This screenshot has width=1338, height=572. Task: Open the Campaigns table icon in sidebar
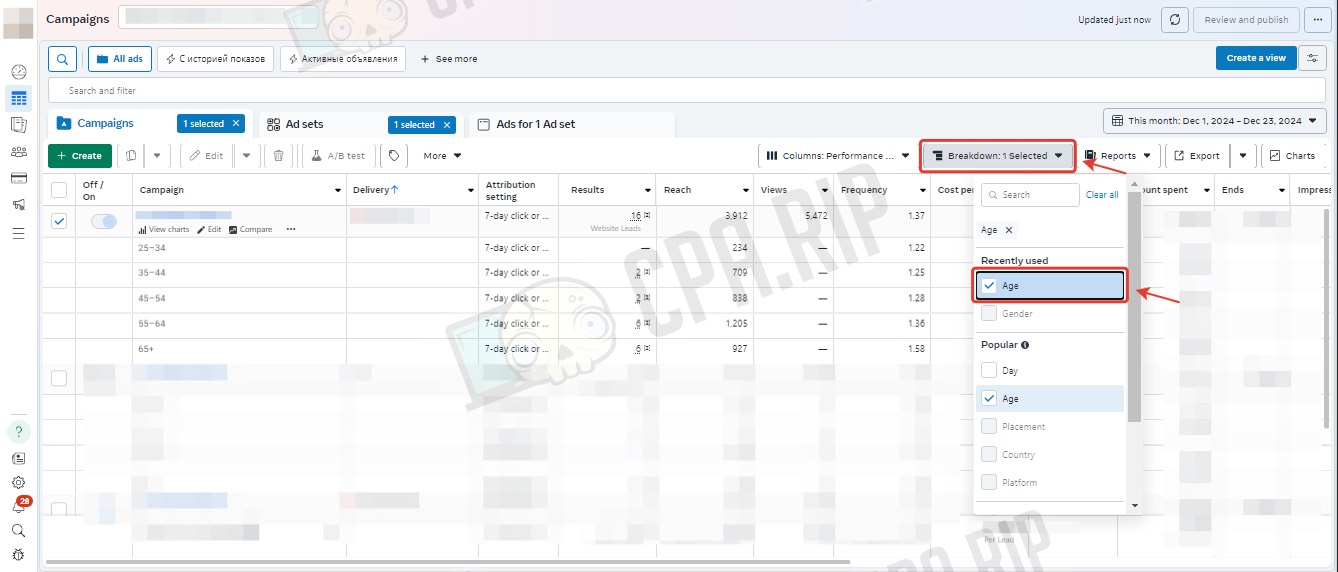18,98
